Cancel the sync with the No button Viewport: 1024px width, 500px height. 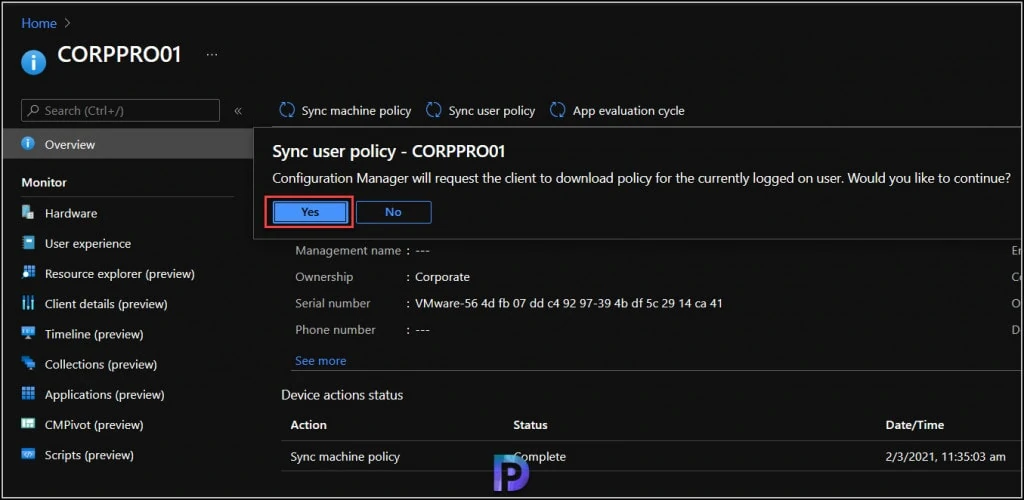394,212
